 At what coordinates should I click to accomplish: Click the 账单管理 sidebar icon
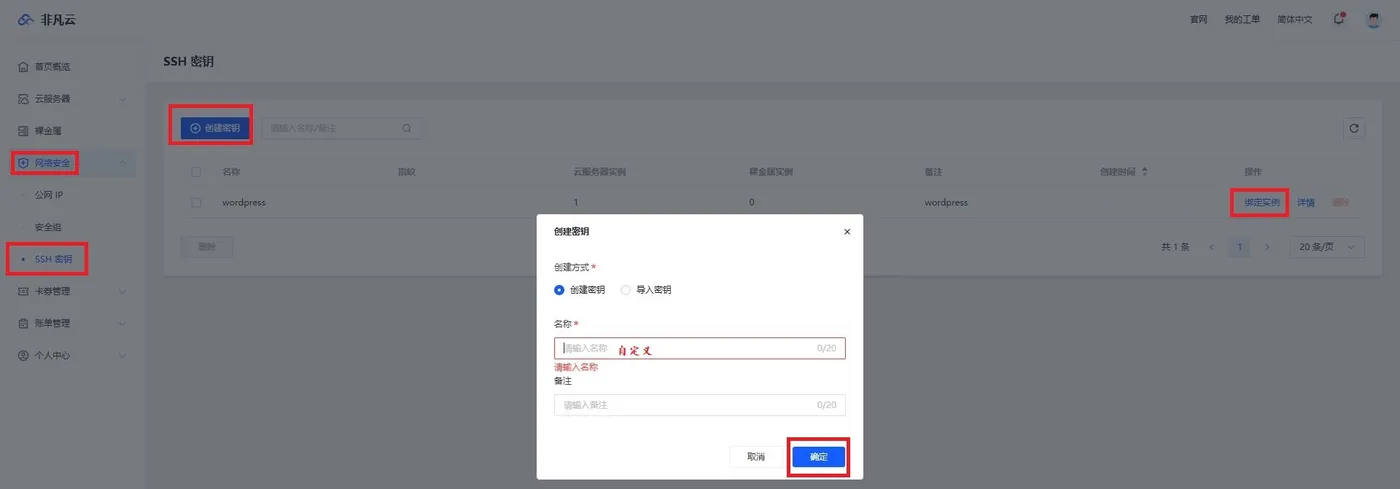(x=23, y=323)
